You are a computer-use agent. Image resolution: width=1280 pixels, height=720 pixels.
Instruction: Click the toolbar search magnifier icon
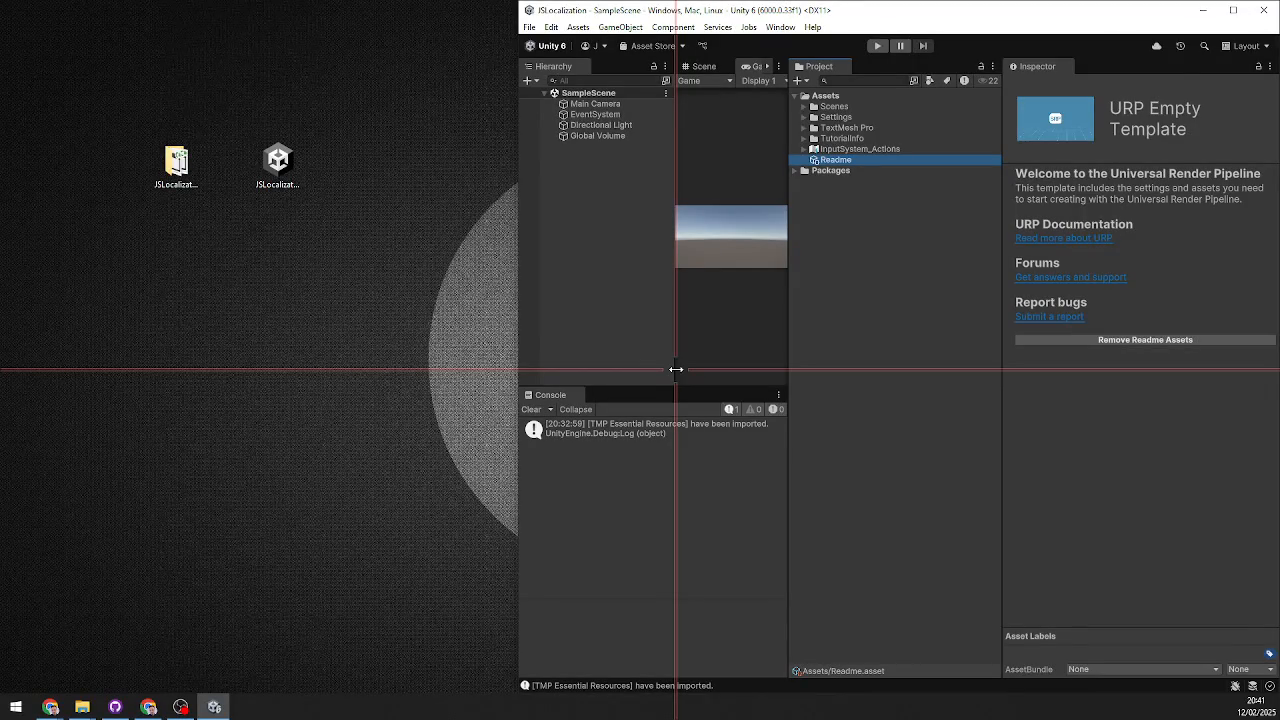(1204, 46)
